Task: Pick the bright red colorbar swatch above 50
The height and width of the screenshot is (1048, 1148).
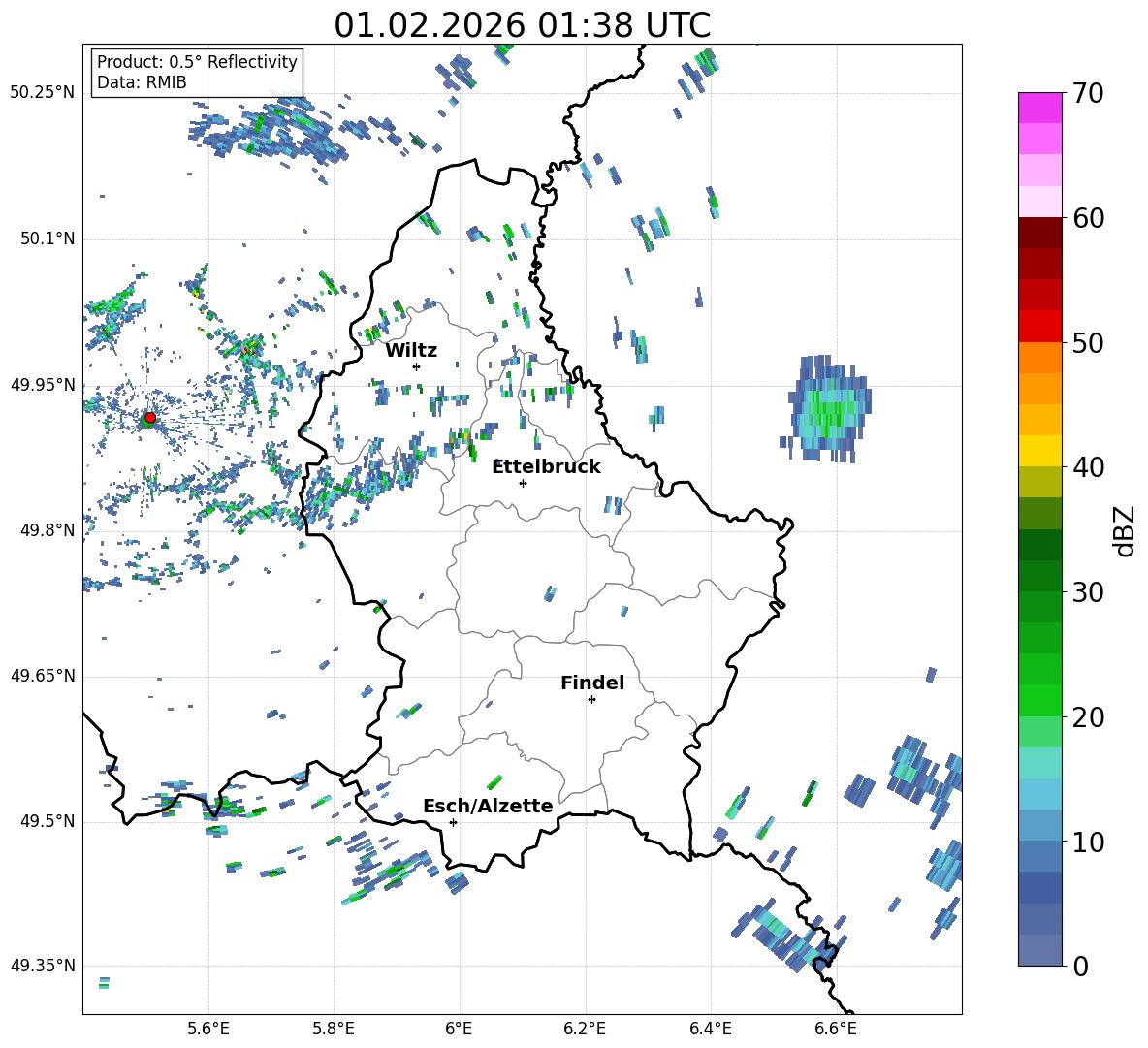Action: coord(1040,326)
